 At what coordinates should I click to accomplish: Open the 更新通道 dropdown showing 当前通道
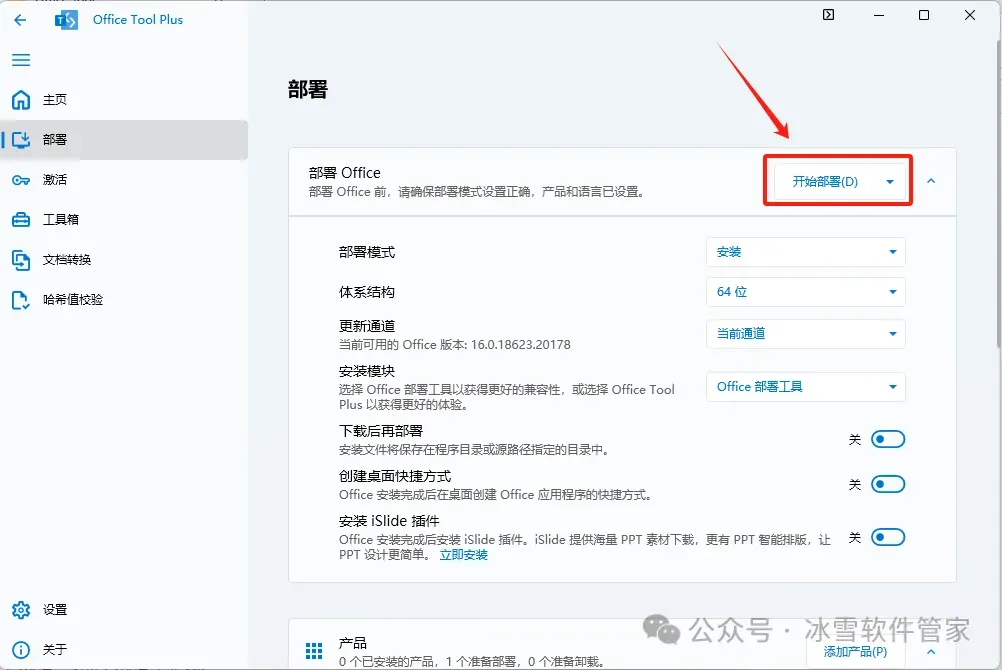[805, 334]
